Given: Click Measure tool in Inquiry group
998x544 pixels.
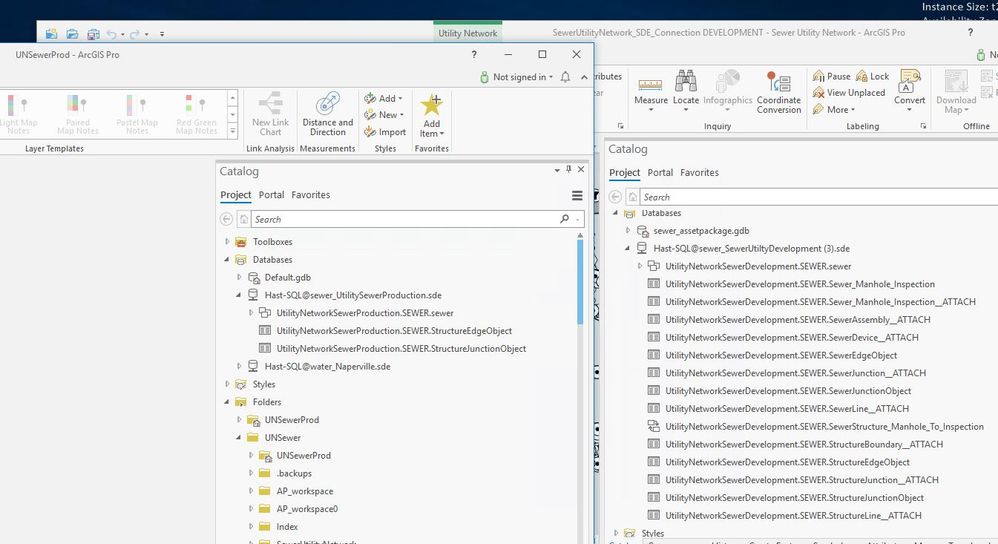Looking at the screenshot, I should pyautogui.click(x=650, y=92).
